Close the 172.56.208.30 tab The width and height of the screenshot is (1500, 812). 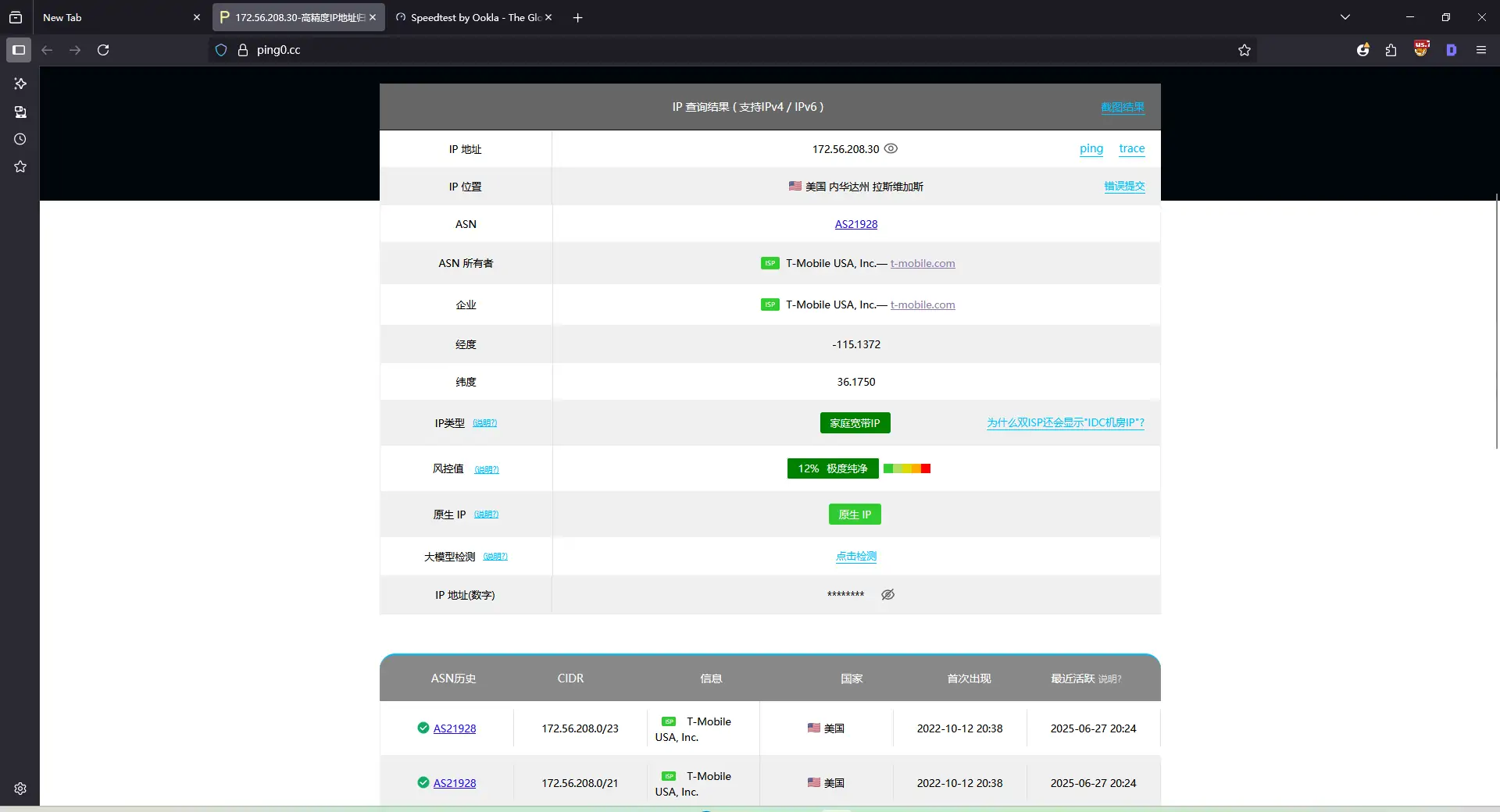click(373, 17)
